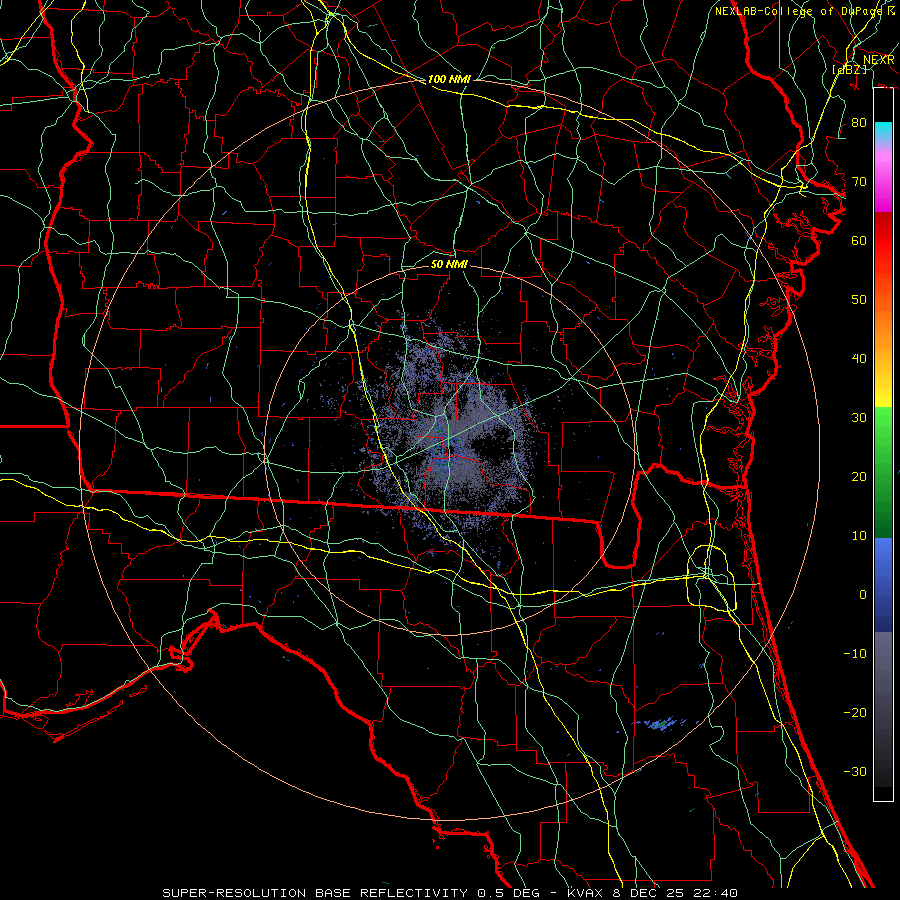Viewport: 900px width, 900px height.
Task: Click the "SUPER-RESOLUTION BASE REFLECTIVITY" caption text
Action: click(315, 893)
